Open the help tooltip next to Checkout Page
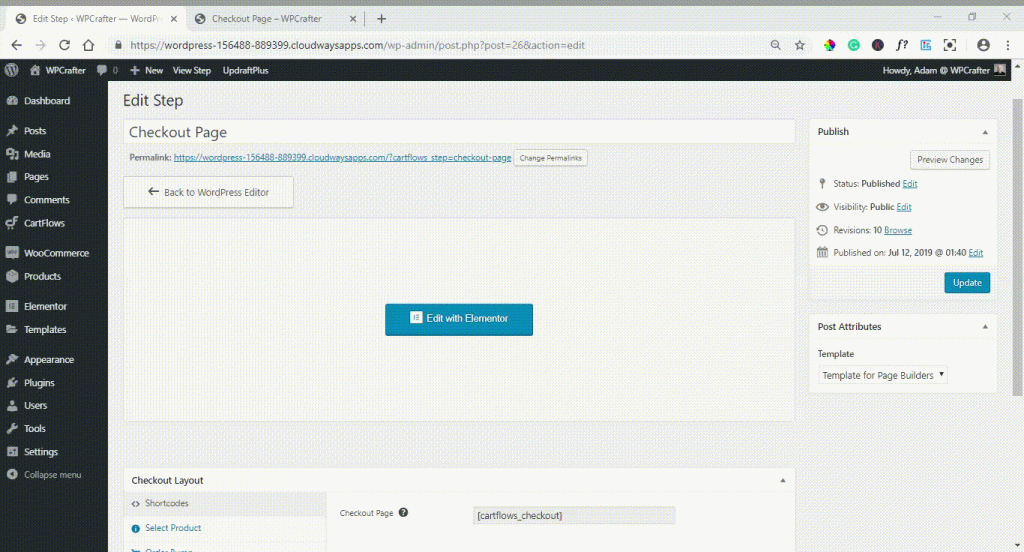1024x552 pixels. 404,512
